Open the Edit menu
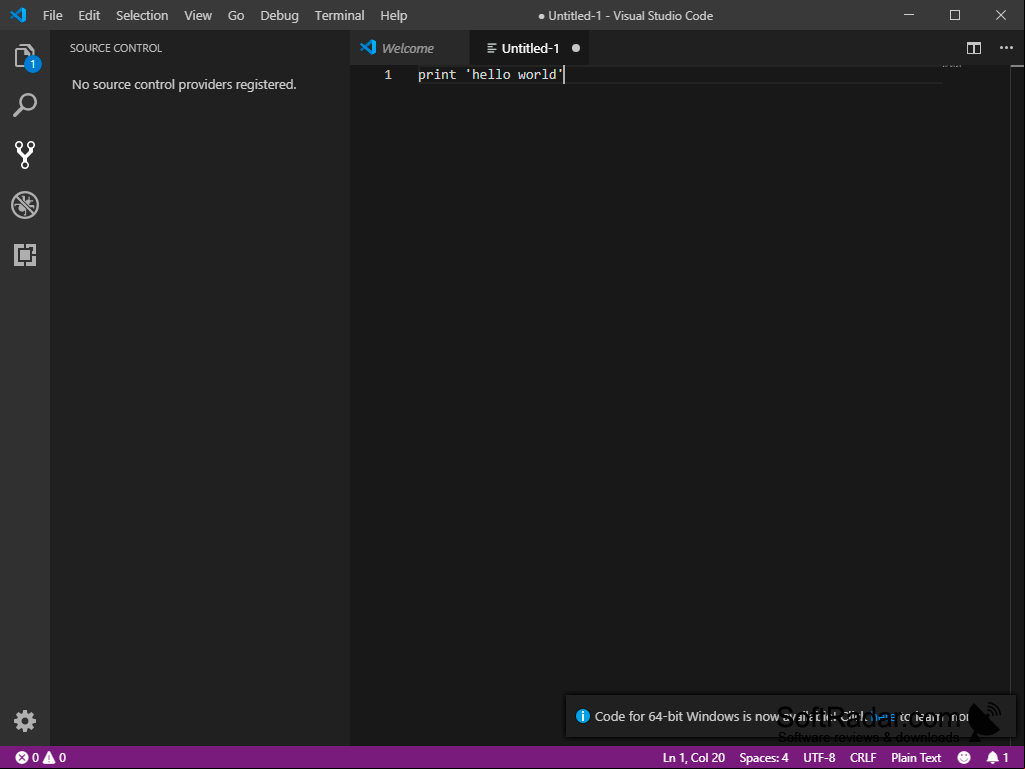 (89, 15)
